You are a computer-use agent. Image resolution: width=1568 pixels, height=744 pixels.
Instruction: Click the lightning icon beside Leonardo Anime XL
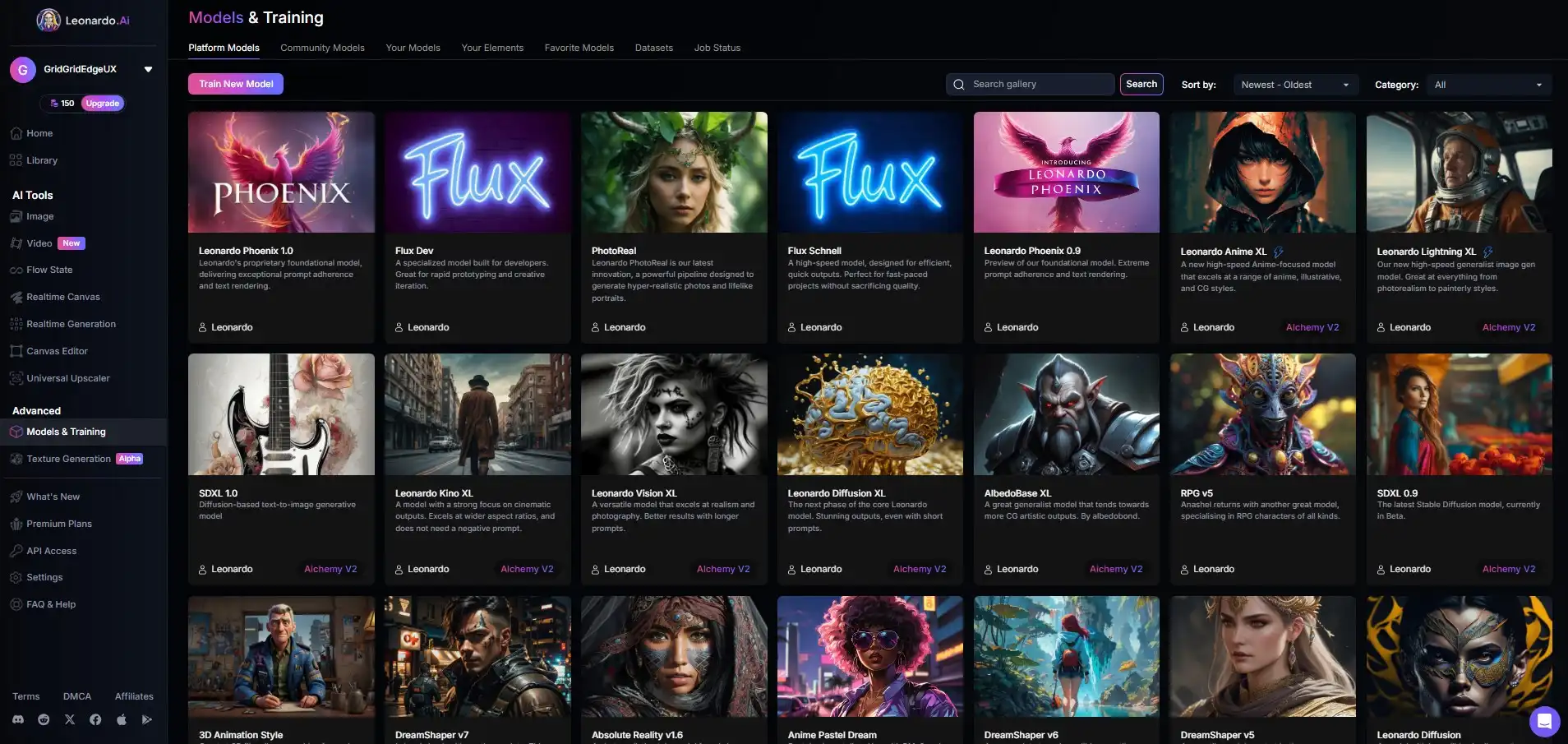[x=1279, y=252]
